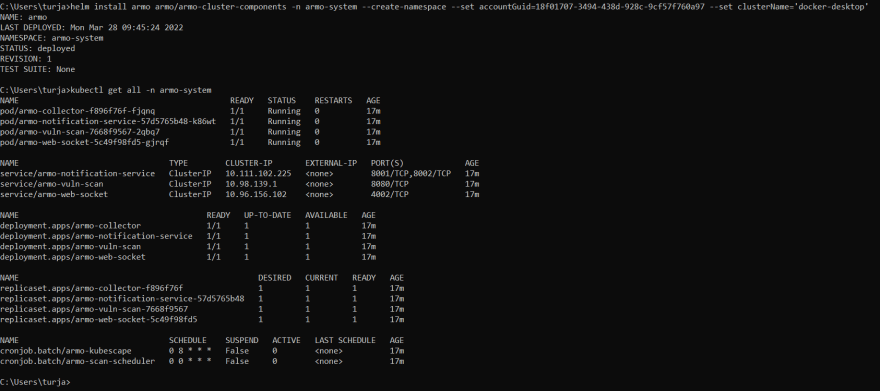Click the RESTARTS column header
Viewport: 880px width, 391px height.
click(x=333, y=100)
